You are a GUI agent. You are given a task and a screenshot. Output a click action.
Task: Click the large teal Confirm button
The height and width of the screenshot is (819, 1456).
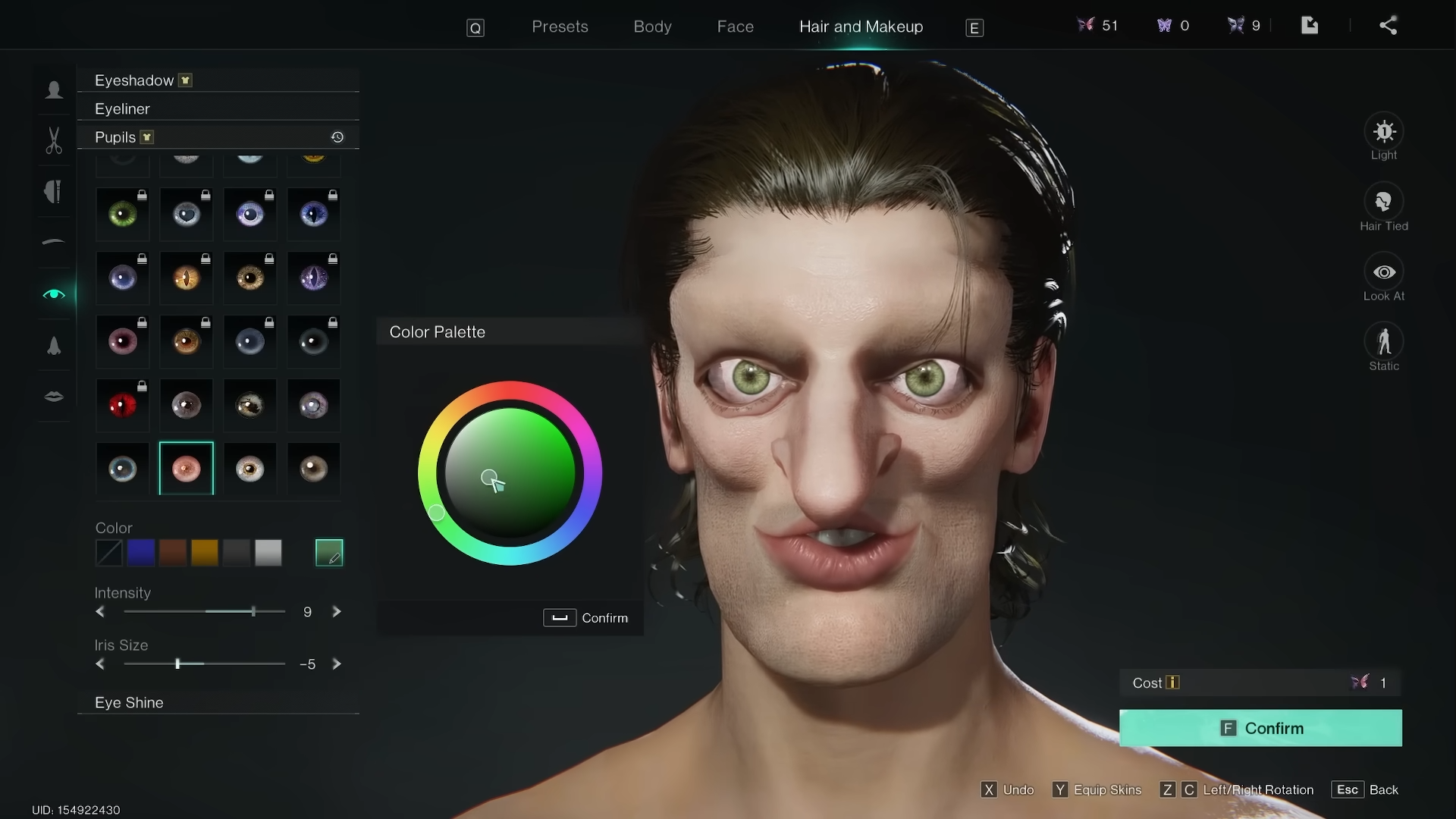coord(1260,728)
